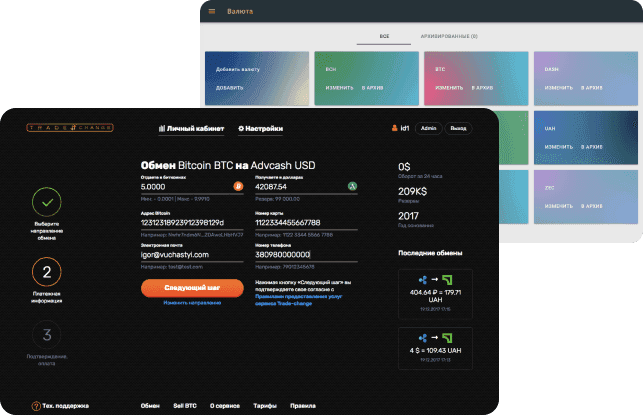Click the Ripple icon in 4 $ exchange card
This screenshot has width=643, height=415.
423,338
